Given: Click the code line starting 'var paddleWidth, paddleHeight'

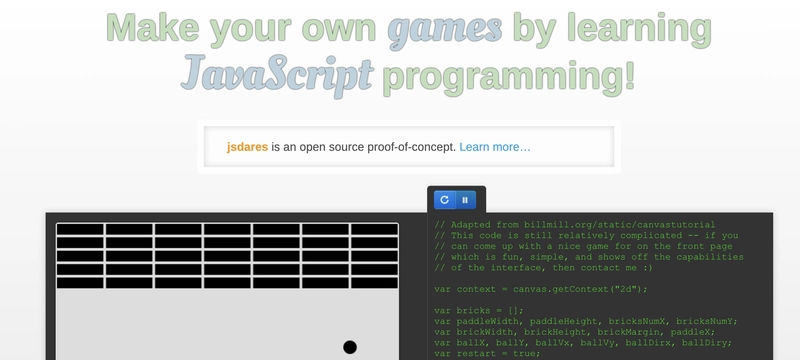Looking at the screenshot, I should (x=586, y=321).
